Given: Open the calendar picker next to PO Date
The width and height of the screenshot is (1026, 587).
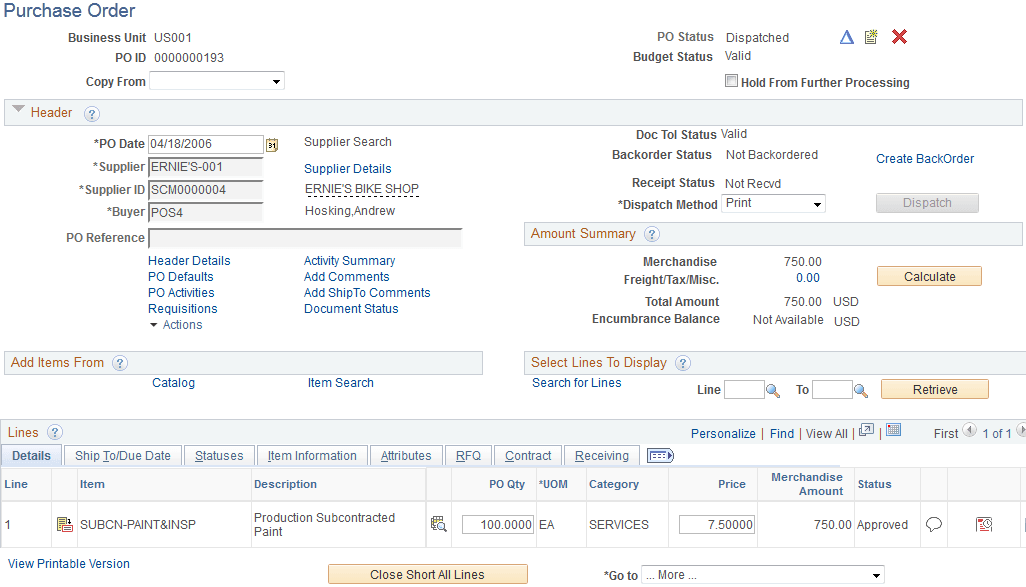Looking at the screenshot, I should [272, 144].
